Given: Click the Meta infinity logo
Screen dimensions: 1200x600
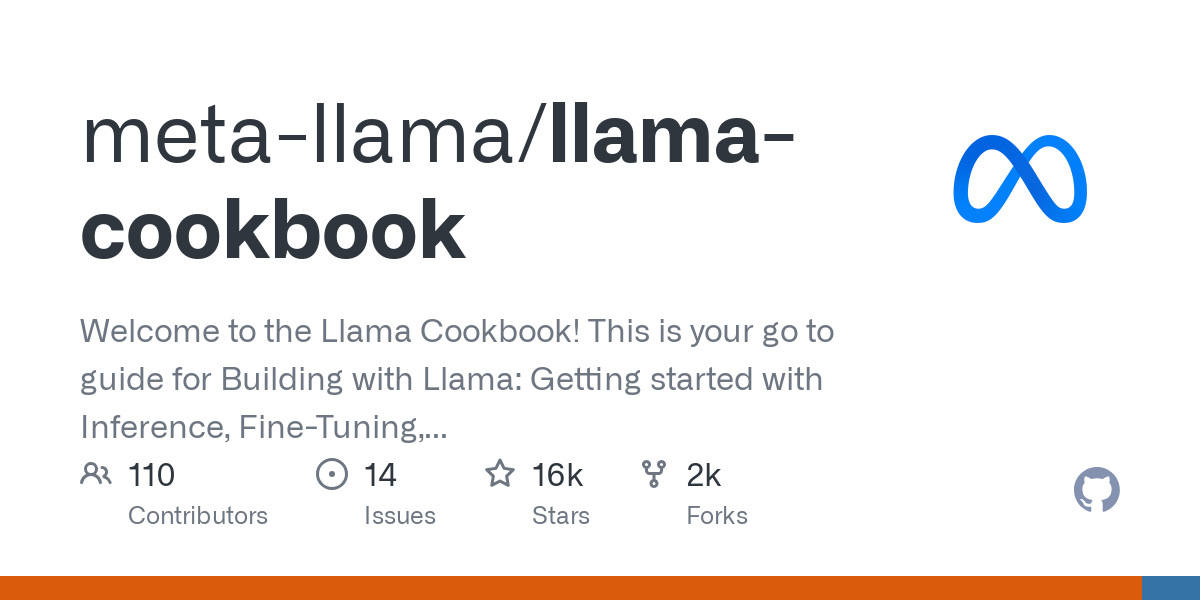Looking at the screenshot, I should click(1020, 179).
